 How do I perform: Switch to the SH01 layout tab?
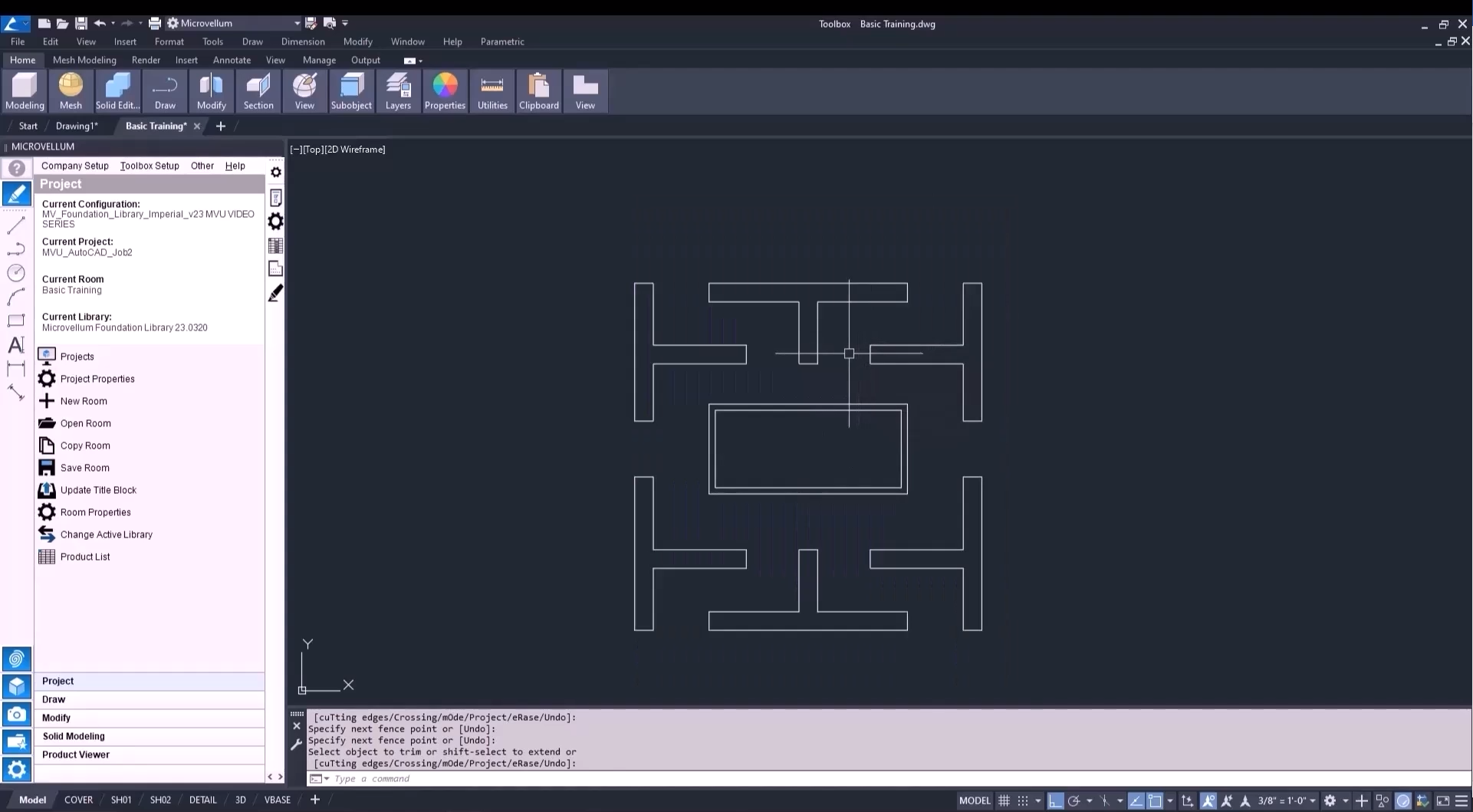coord(121,800)
